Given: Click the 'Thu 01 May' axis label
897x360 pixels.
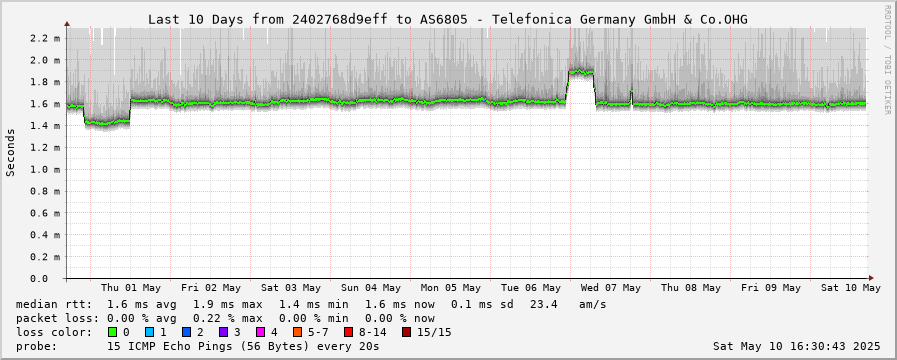Looking at the screenshot, I should tap(131, 287).
